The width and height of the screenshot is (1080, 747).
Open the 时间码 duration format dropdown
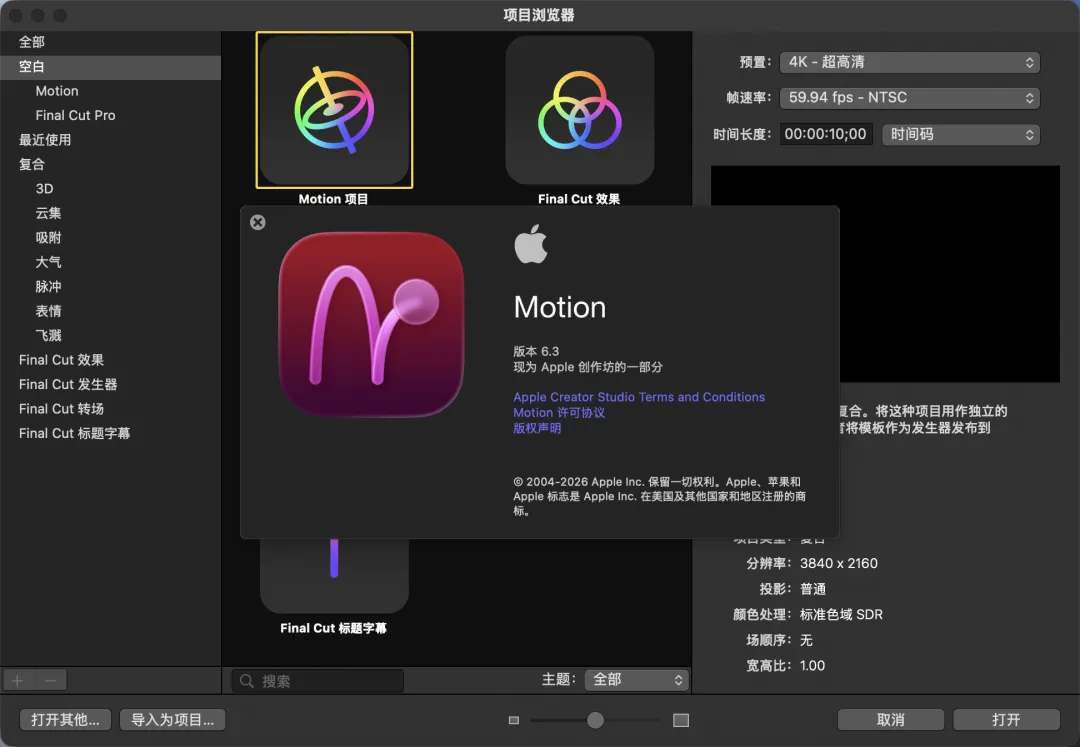coord(961,134)
